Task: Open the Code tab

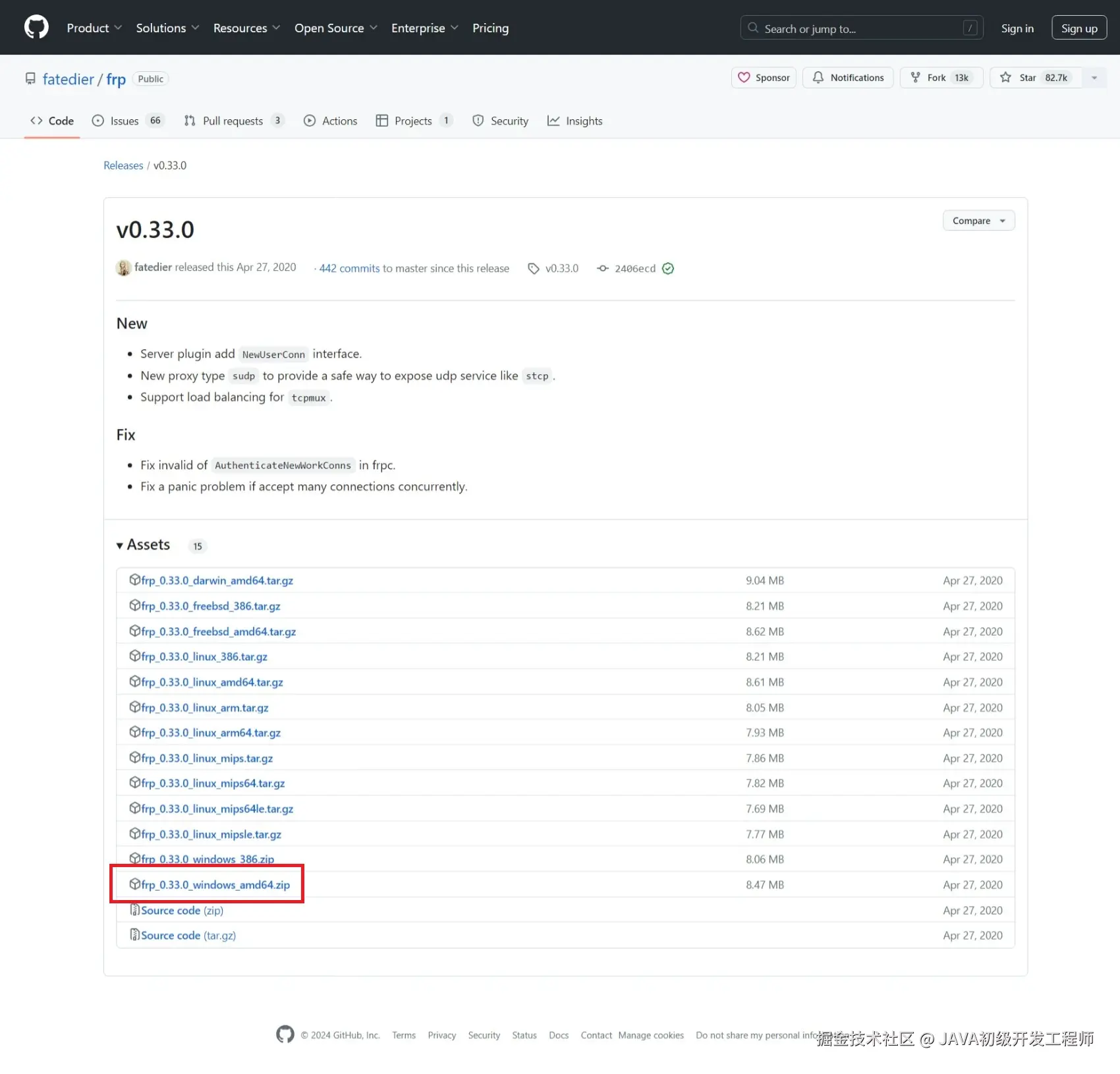Action: click(x=52, y=121)
